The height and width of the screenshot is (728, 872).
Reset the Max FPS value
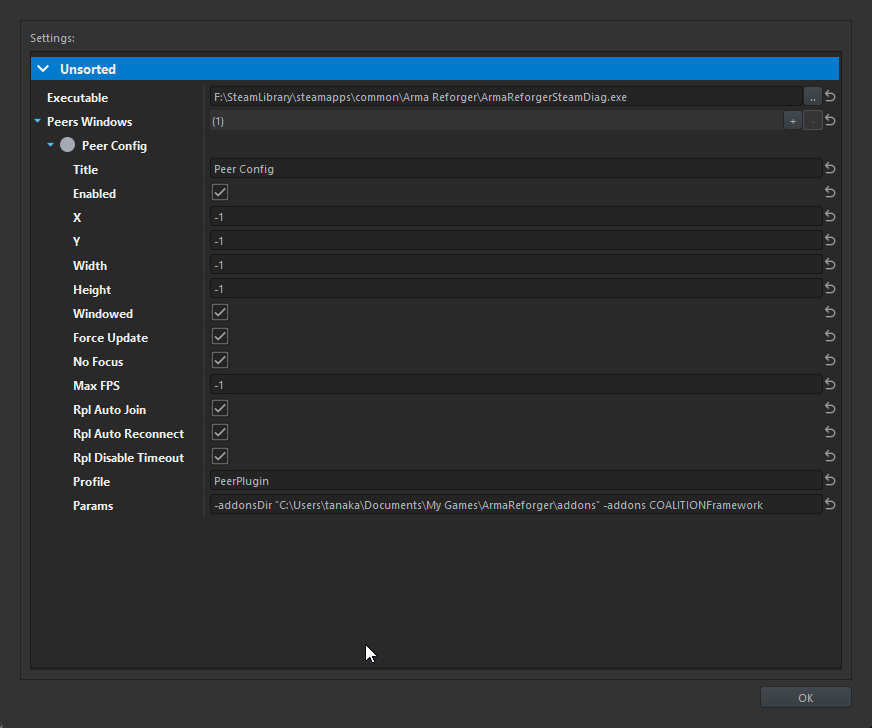click(x=830, y=385)
